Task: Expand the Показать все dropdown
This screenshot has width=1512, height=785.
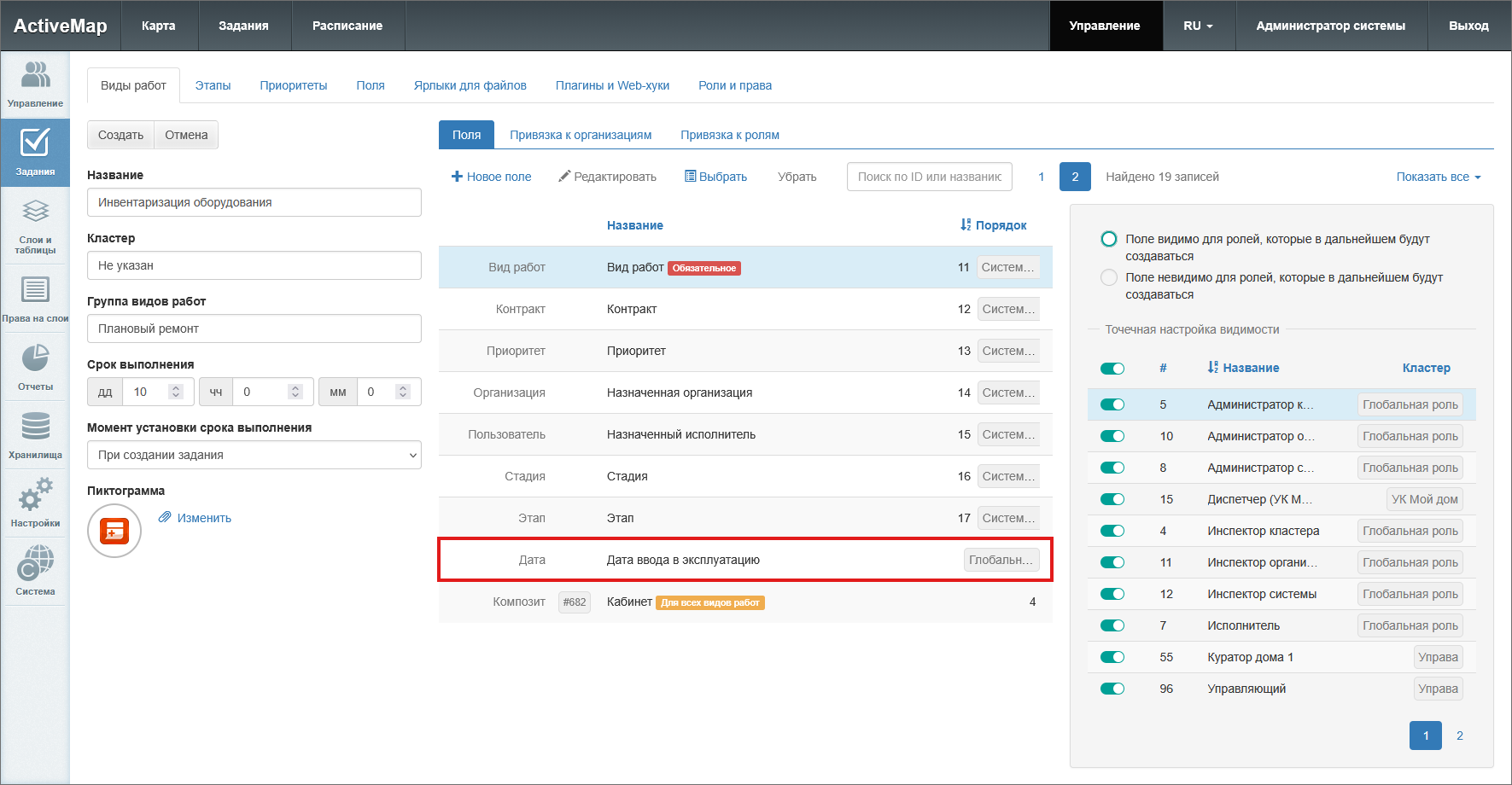Action: (1438, 177)
